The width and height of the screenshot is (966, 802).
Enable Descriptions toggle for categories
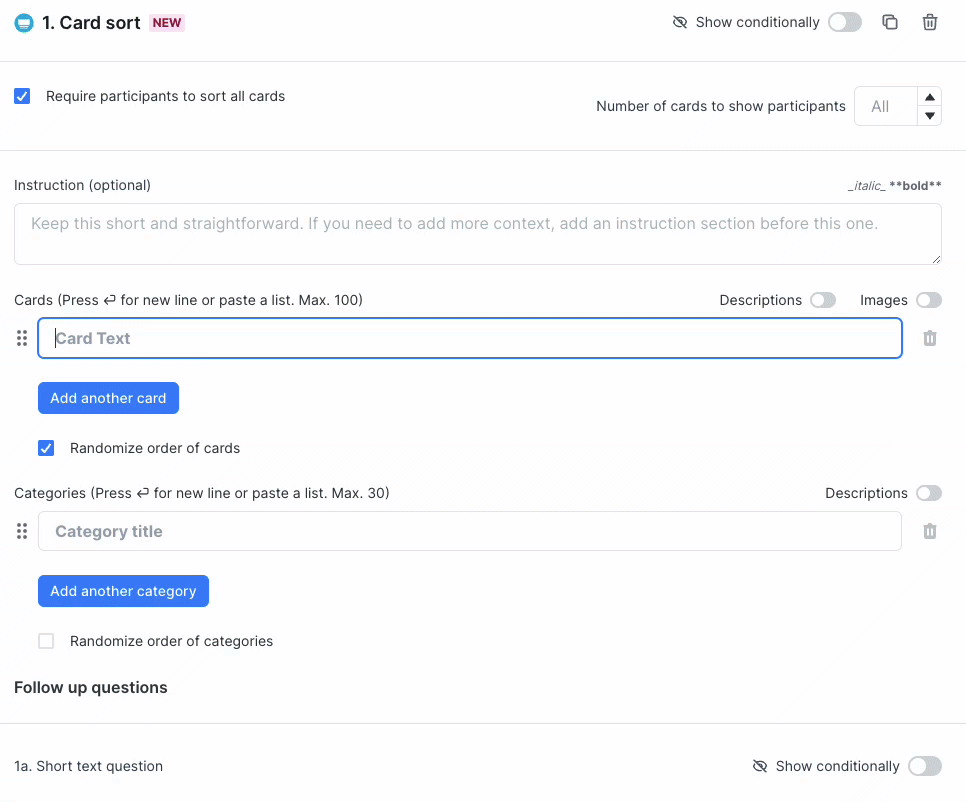(x=928, y=493)
